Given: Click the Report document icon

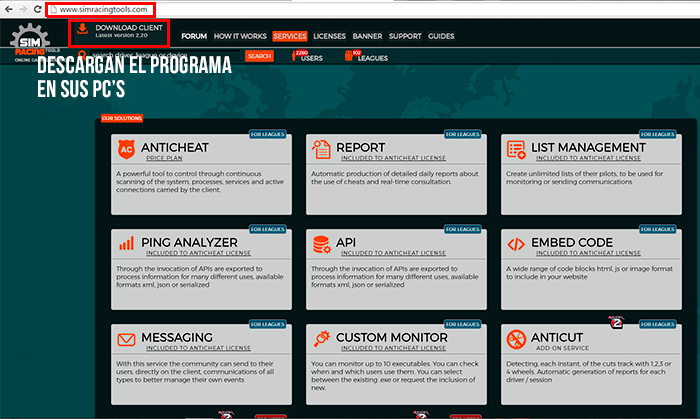Looking at the screenshot, I should [323, 150].
